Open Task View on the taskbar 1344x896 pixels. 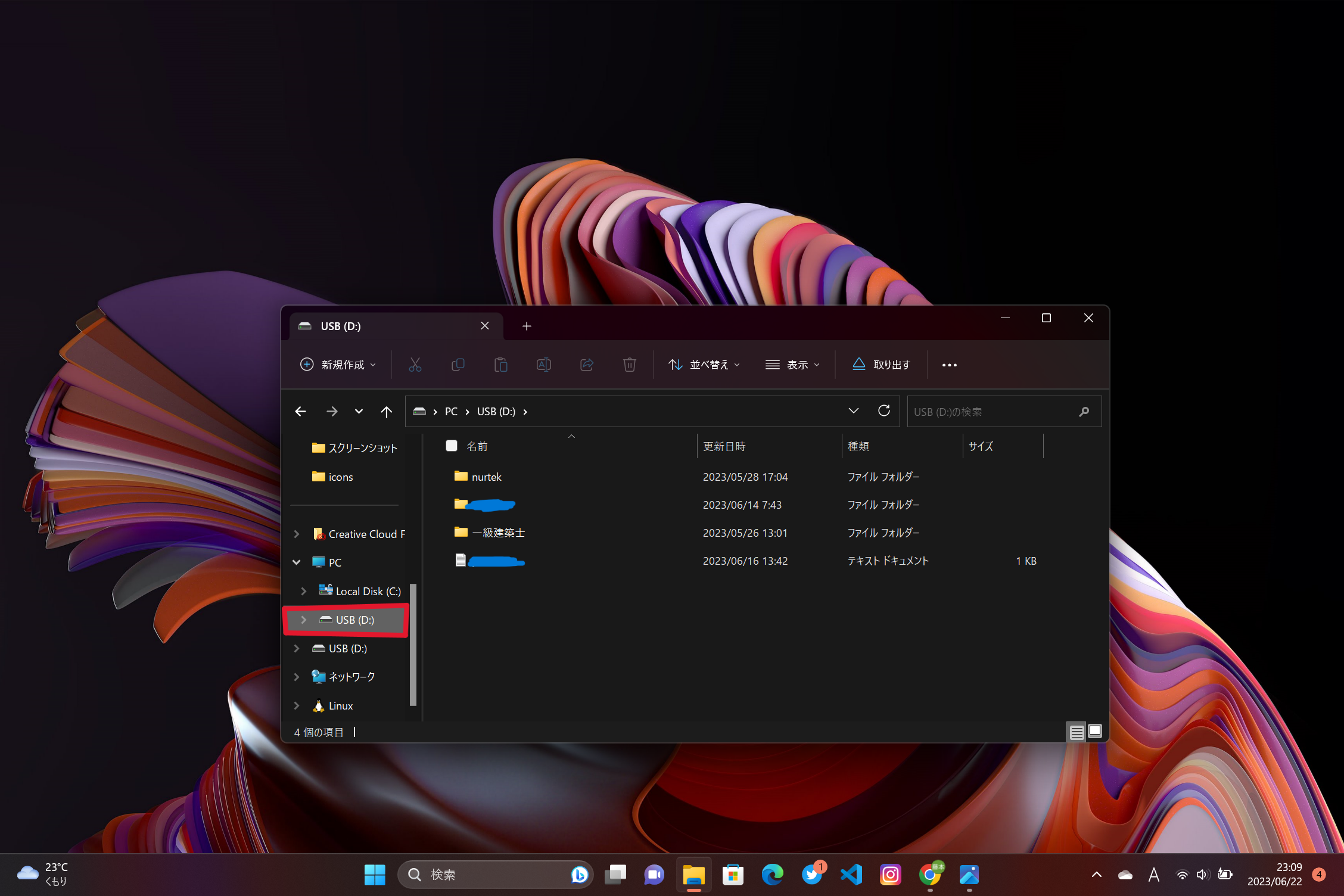click(615, 875)
